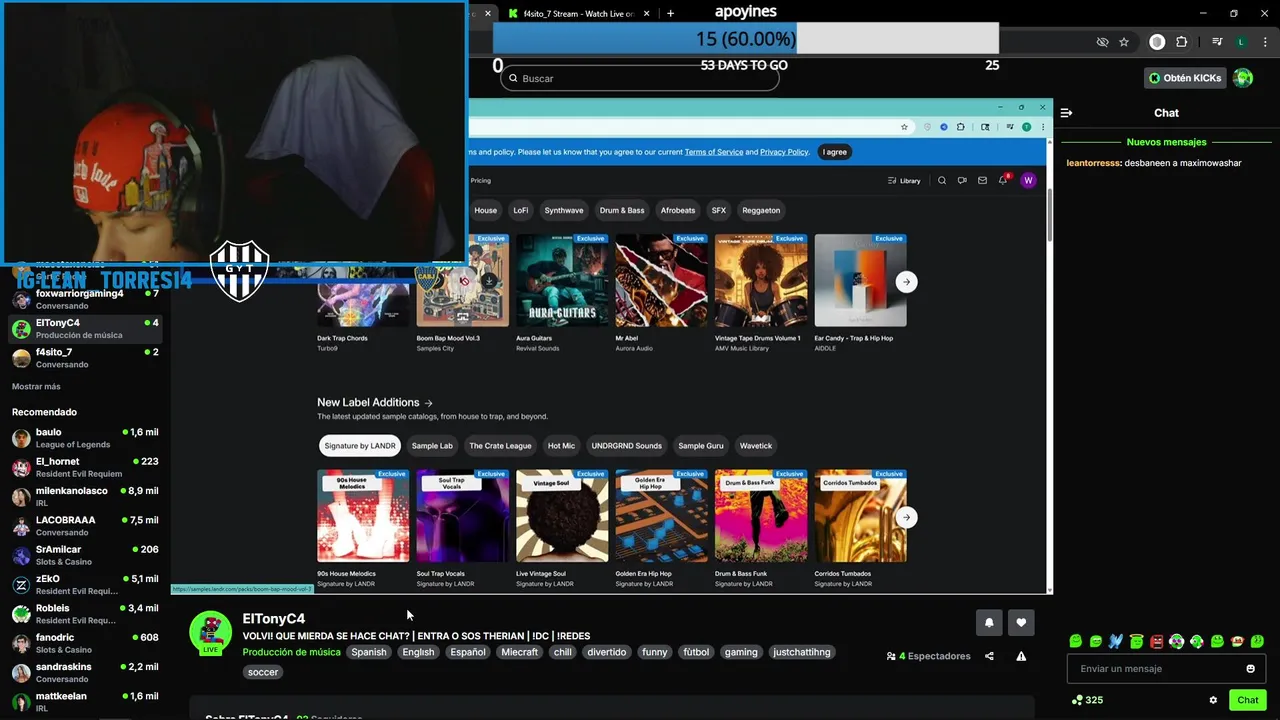Click the Buscar search field
Screen dimensions: 1280x720
pos(639,78)
